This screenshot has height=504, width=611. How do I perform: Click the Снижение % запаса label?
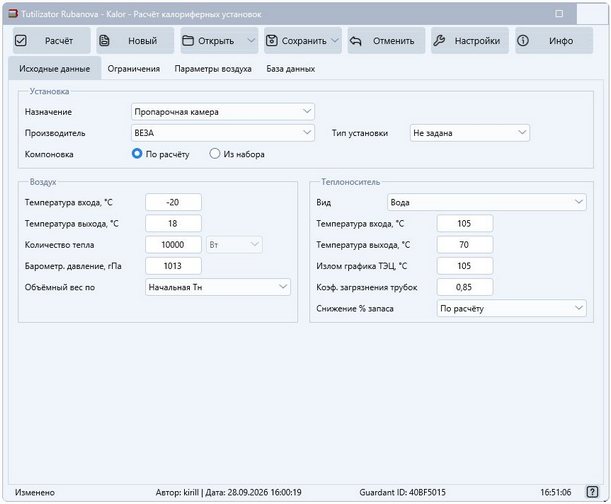(355, 308)
